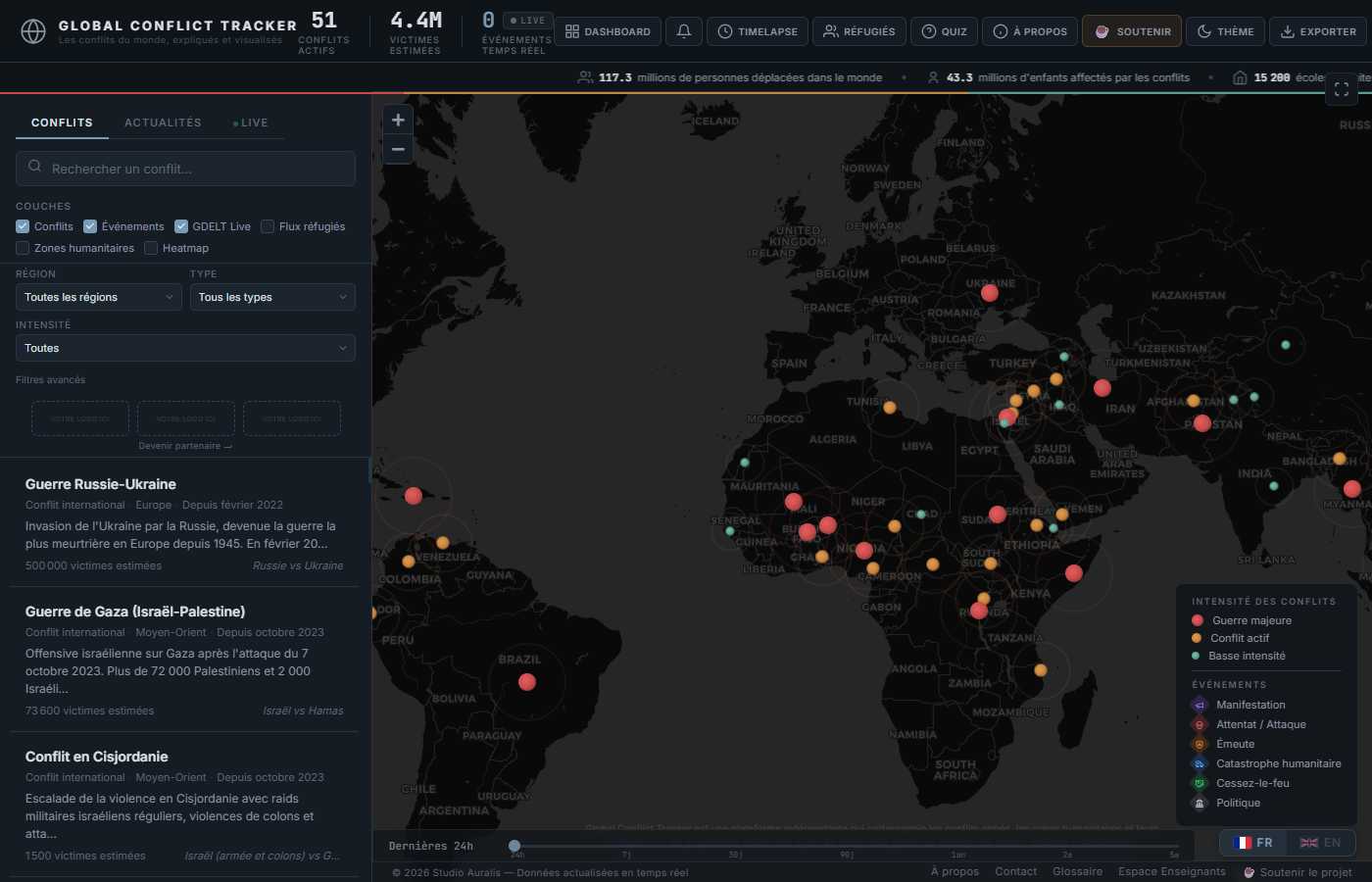Open the 'Tous les types' dropdown
Screen dimensions: 1372x882
pos(272,296)
